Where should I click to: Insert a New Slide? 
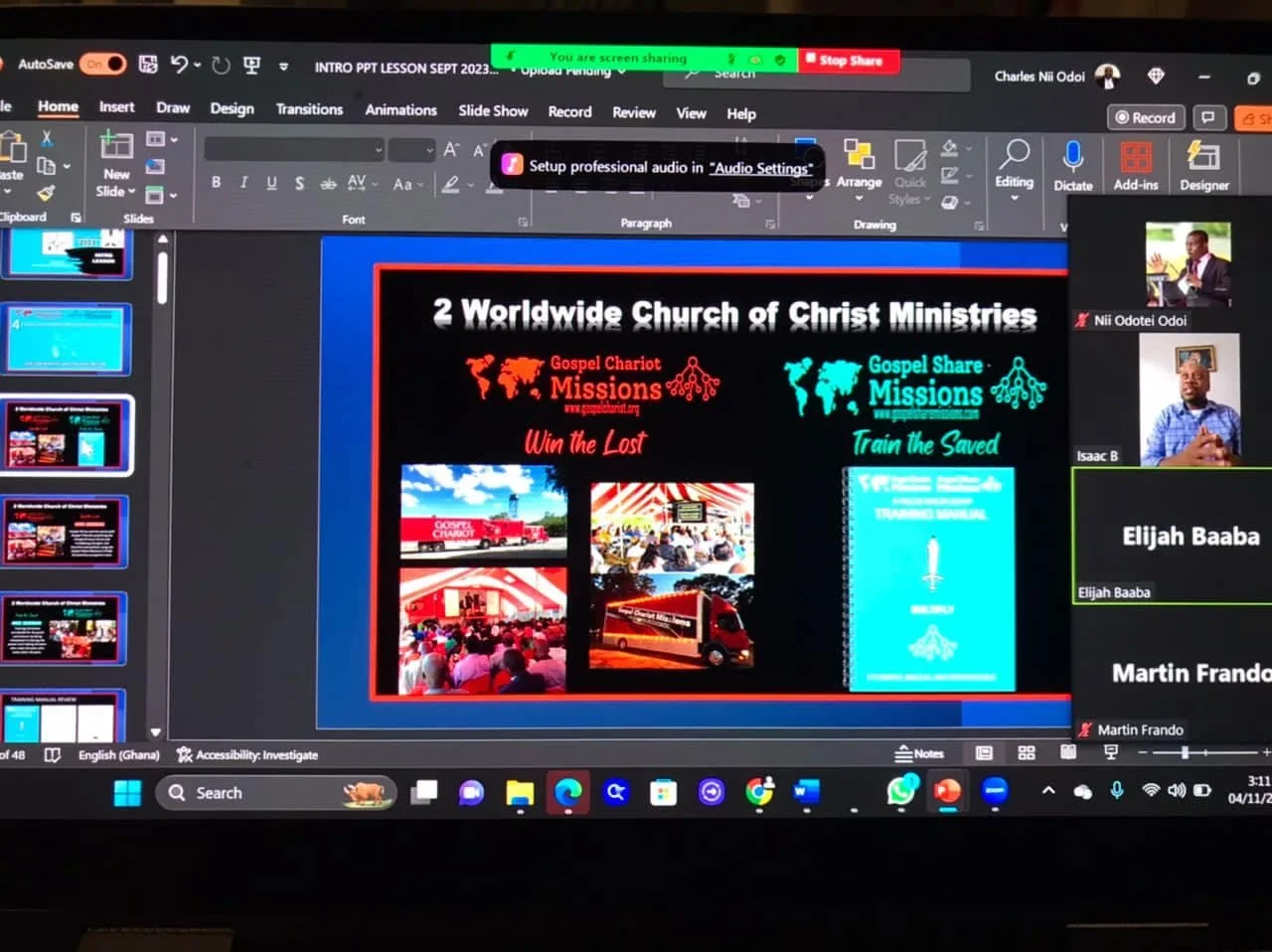[x=116, y=164]
